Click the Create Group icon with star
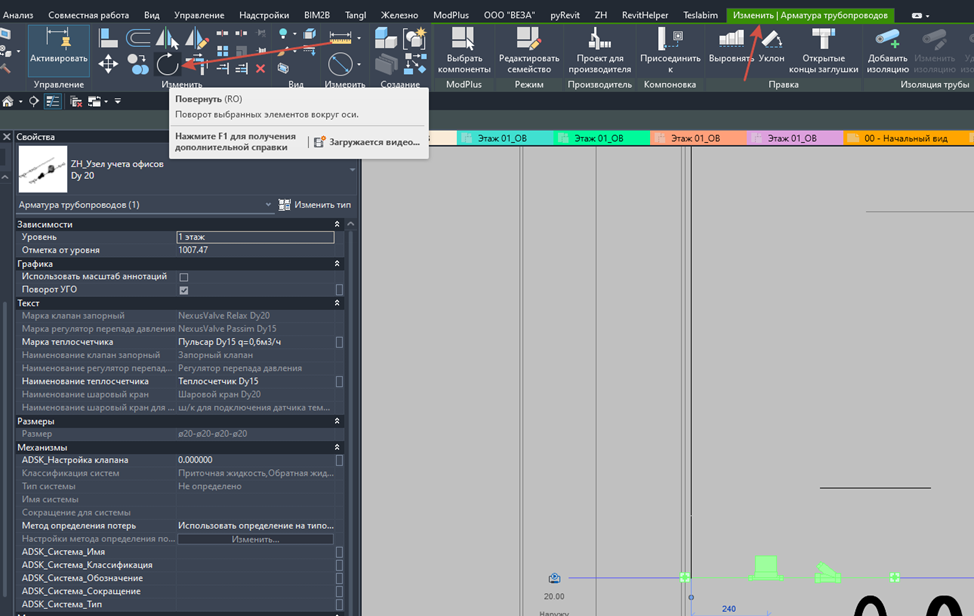Viewport: 974px width, 616px height. point(415,38)
